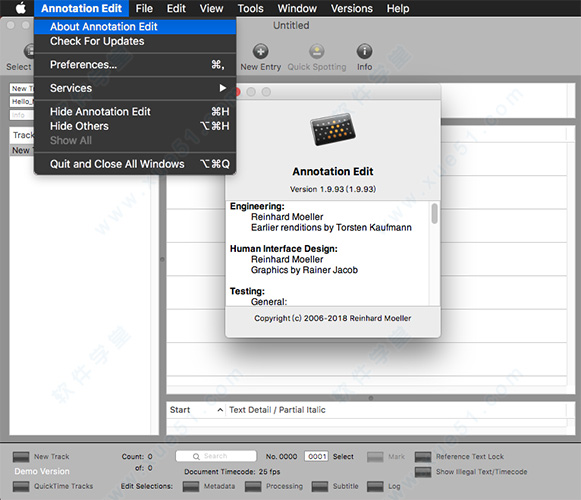Toggle the Subtitle edit selection
The height and width of the screenshot is (500, 581).
tap(320, 486)
